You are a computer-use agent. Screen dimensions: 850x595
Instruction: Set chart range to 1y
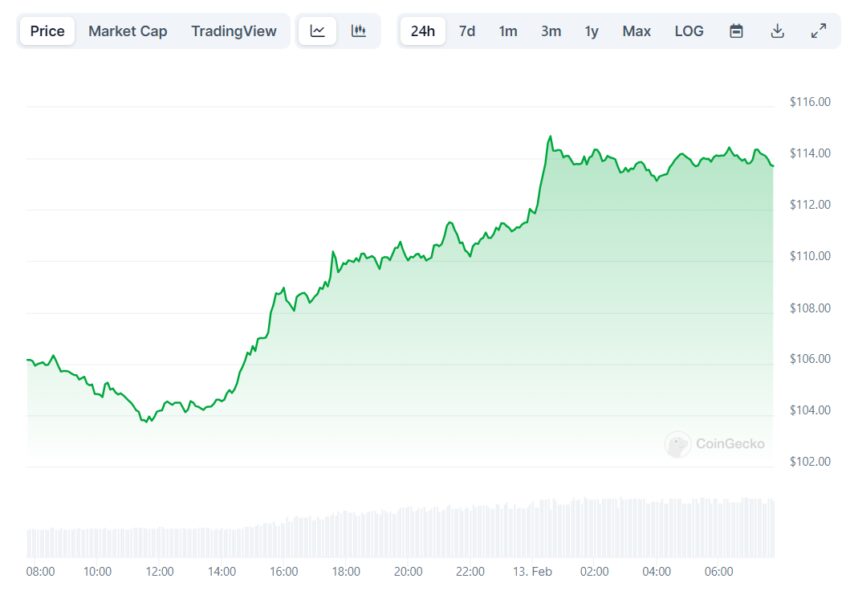tap(592, 31)
